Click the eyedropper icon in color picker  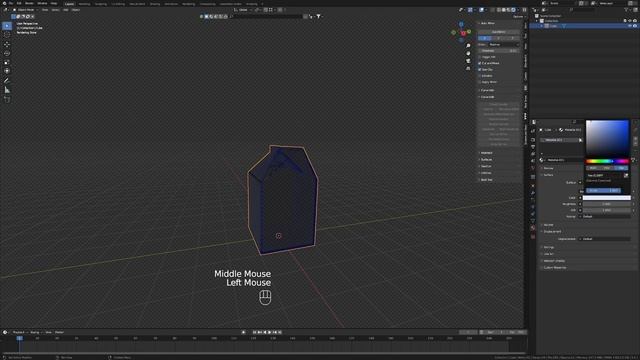click(626, 176)
